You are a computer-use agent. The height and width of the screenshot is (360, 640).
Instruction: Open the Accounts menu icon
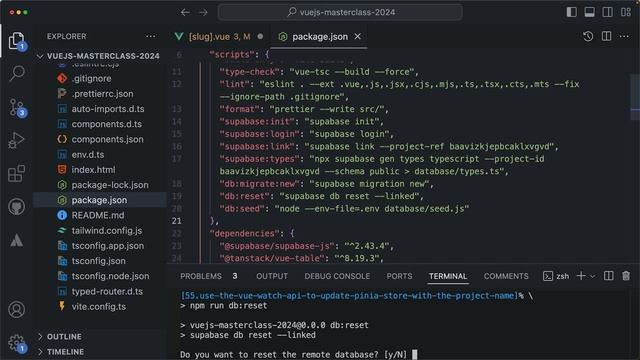(x=17, y=310)
